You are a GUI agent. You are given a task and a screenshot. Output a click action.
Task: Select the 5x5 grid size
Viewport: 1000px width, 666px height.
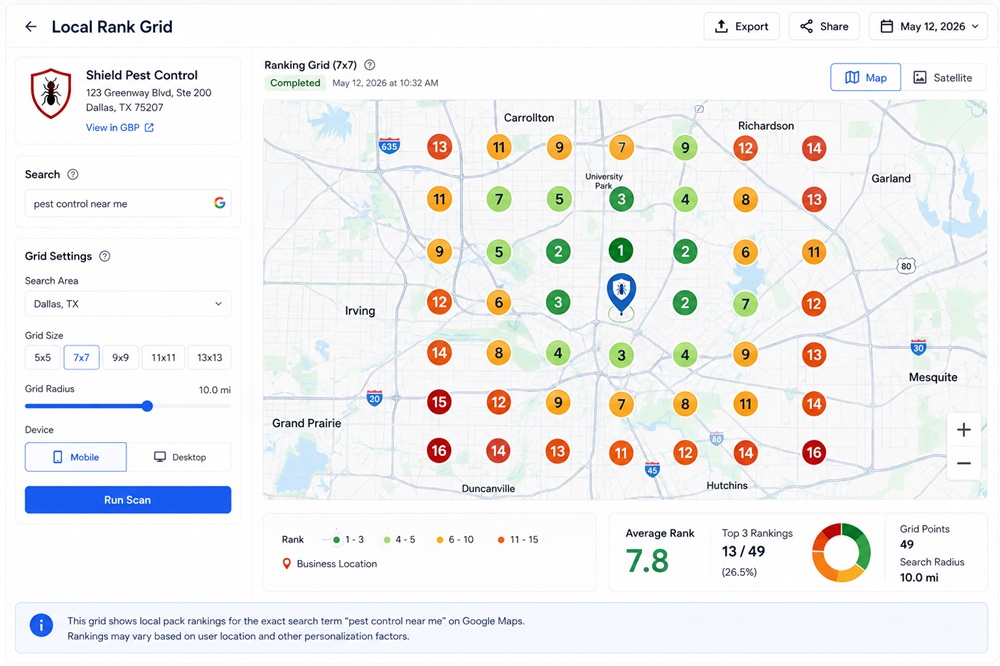(x=43, y=357)
